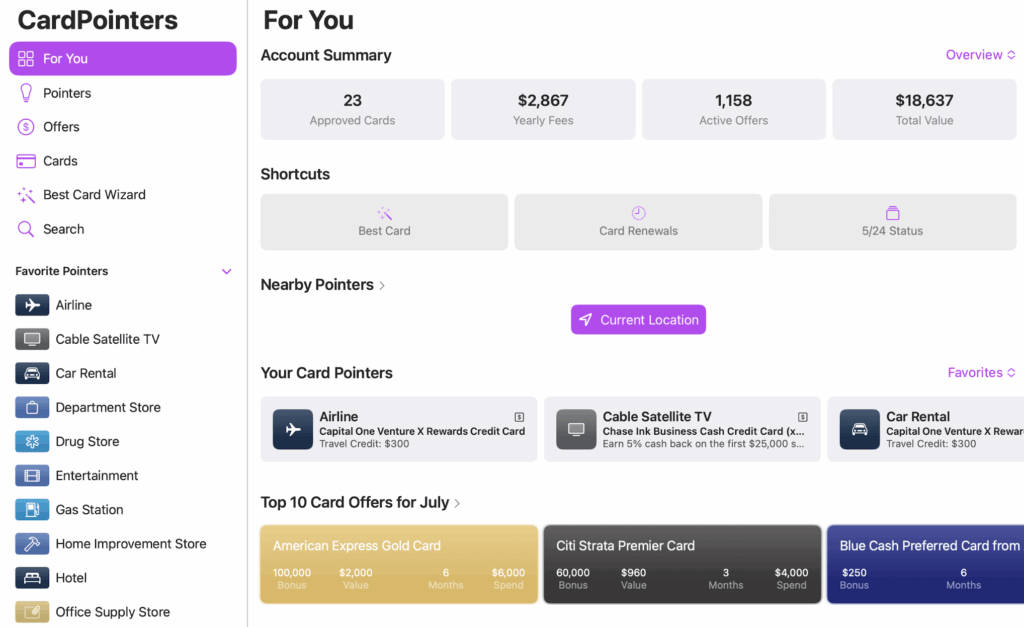Viewport: 1024px width, 627px height.
Task: Open the American Express Gold Card offer
Action: pyautogui.click(x=399, y=564)
